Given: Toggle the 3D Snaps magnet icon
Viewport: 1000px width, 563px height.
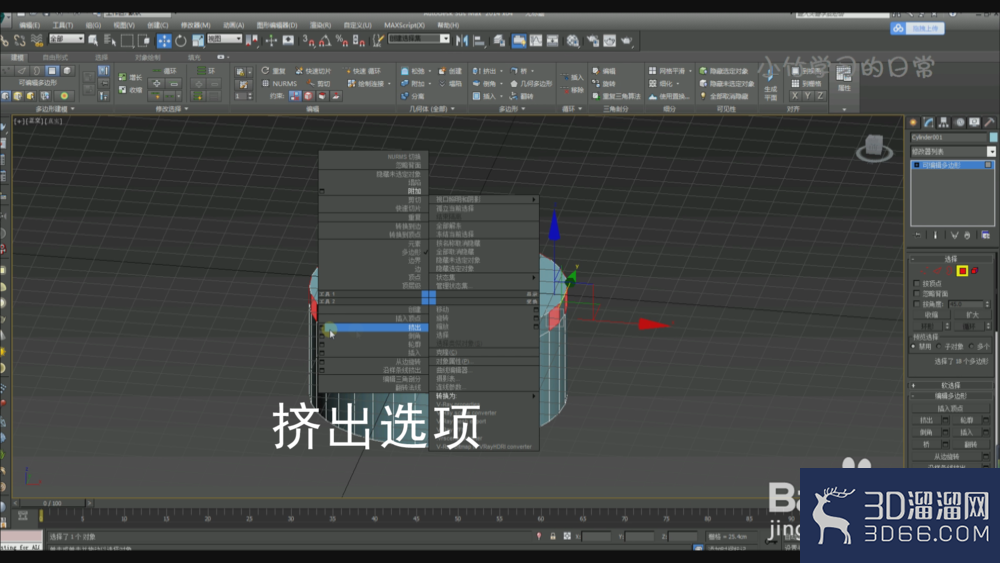Looking at the screenshot, I should click(309, 41).
